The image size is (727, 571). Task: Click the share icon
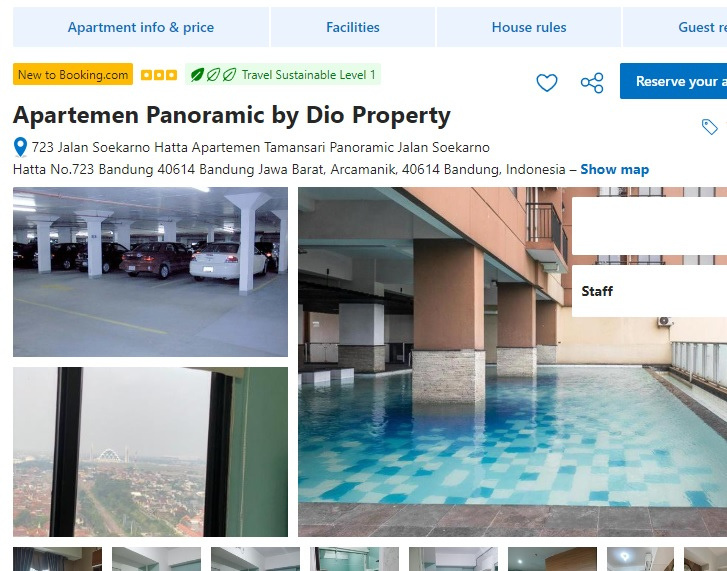(592, 83)
